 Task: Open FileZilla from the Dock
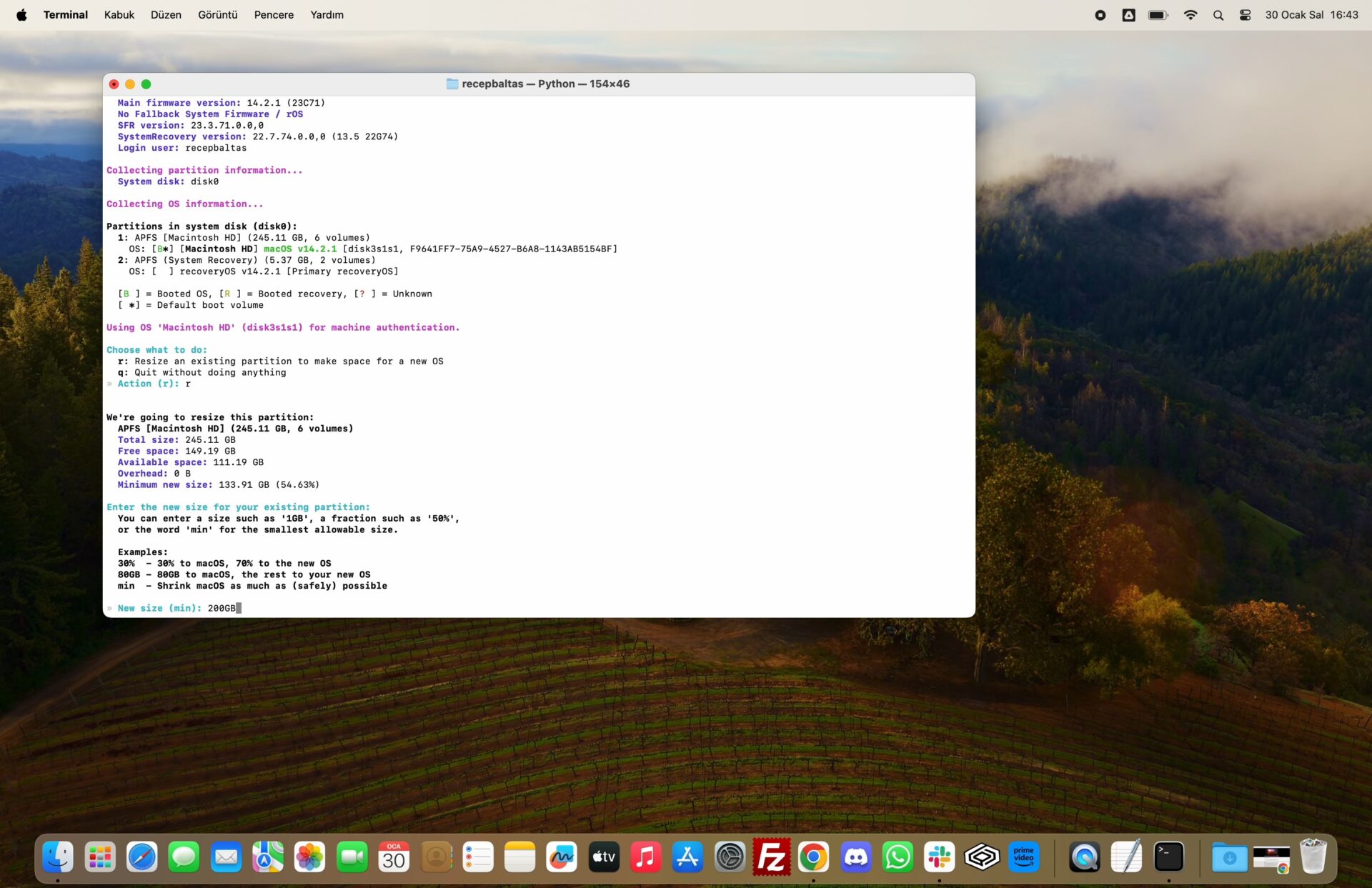[772, 857]
